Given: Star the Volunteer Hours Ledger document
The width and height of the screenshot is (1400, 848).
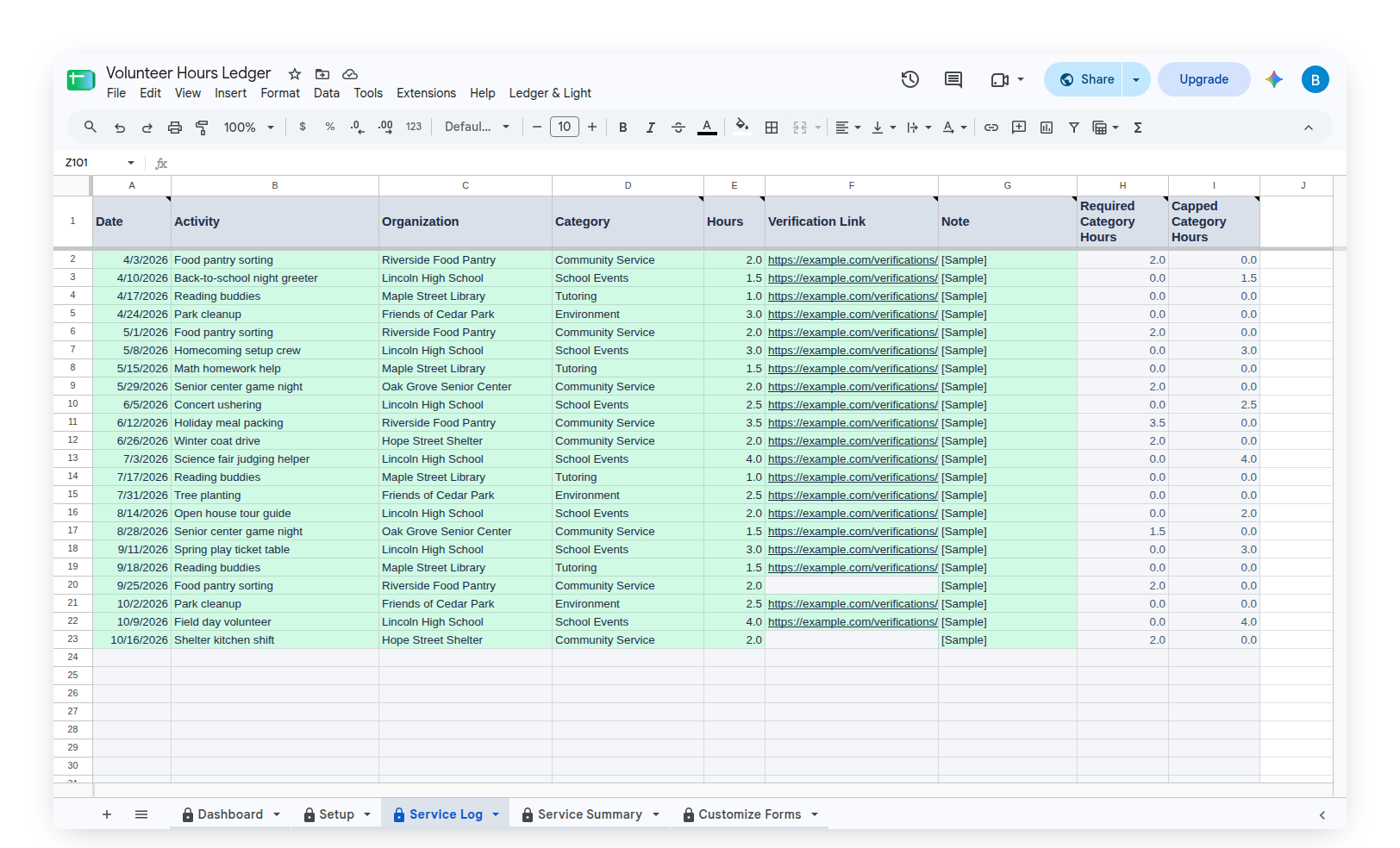Looking at the screenshot, I should 295,74.
